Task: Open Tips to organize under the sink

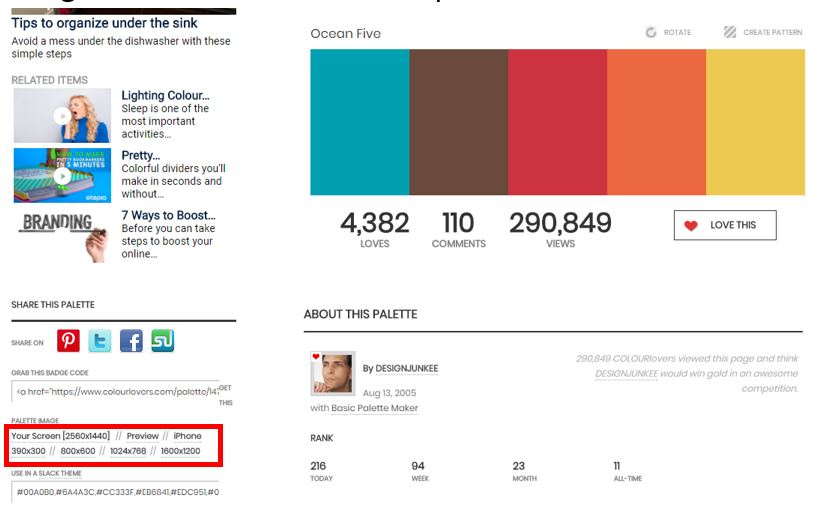Action: (x=104, y=22)
